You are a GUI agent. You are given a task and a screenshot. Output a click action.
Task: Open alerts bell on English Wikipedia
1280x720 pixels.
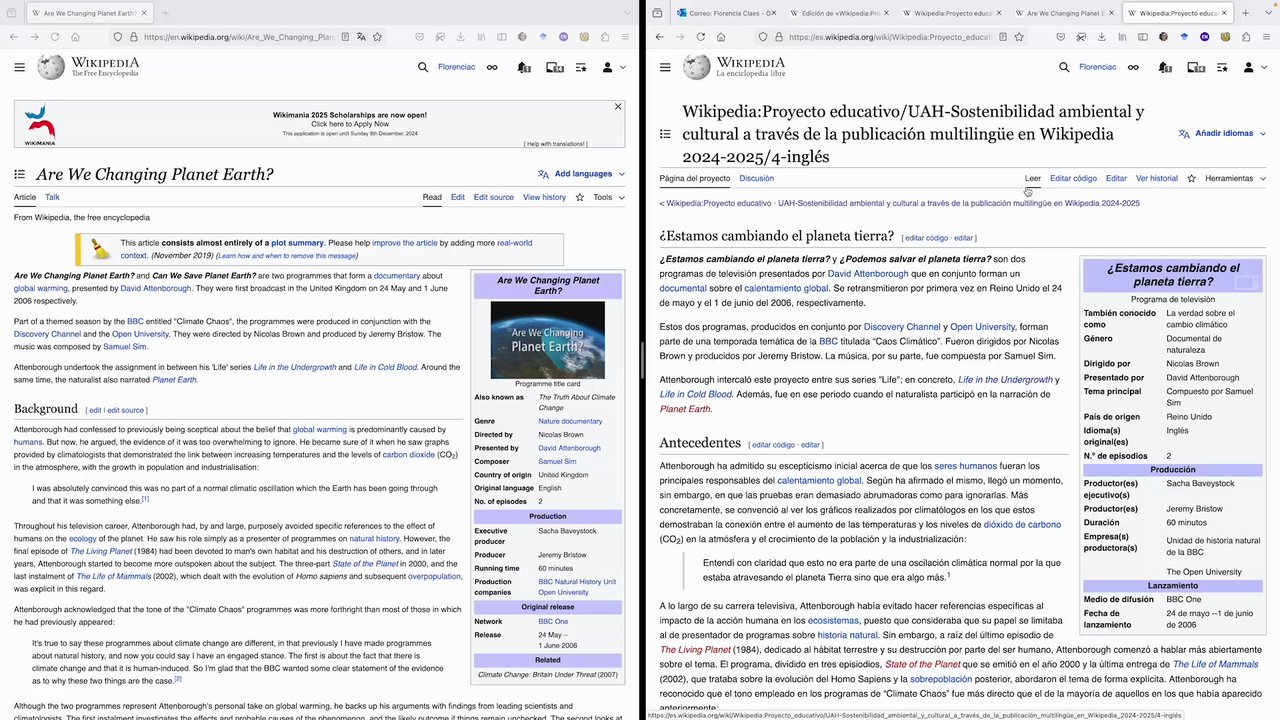(x=523, y=67)
